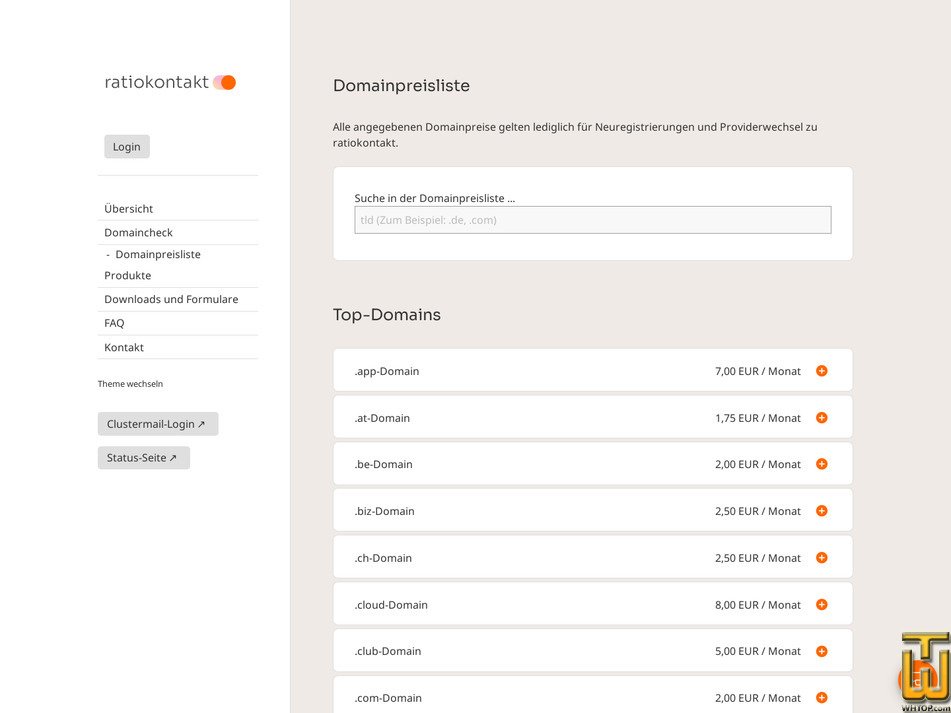Image resolution: width=951 pixels, height=713 pixels.
Task: Expand the .biz-Domain plus icon
Action: (821, 510)
